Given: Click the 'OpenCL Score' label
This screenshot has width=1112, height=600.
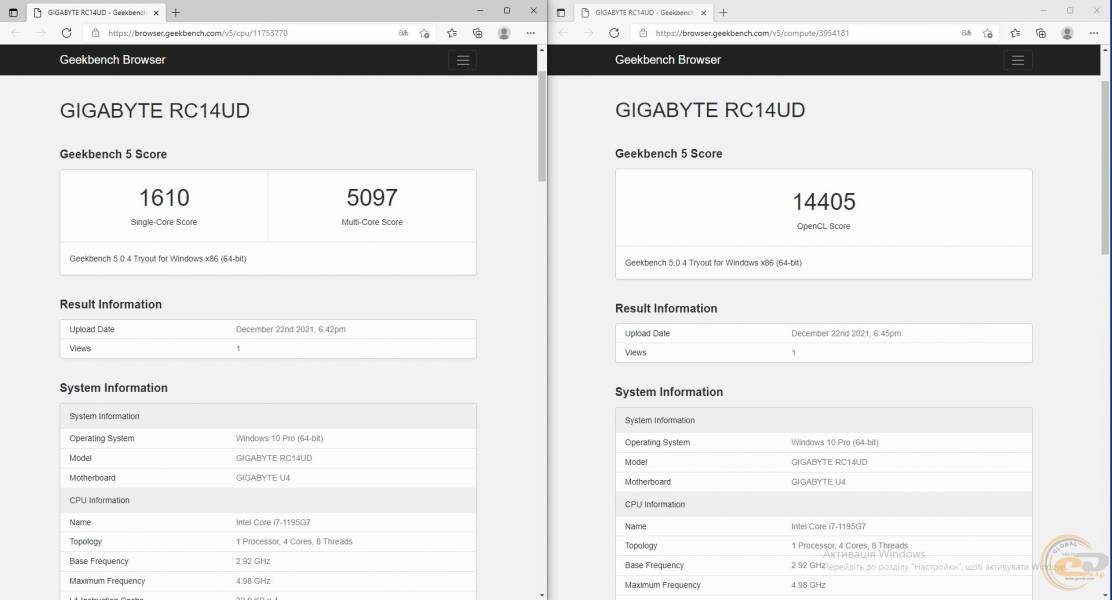Looking at the screenshot, I should click(x=823, y=226).
